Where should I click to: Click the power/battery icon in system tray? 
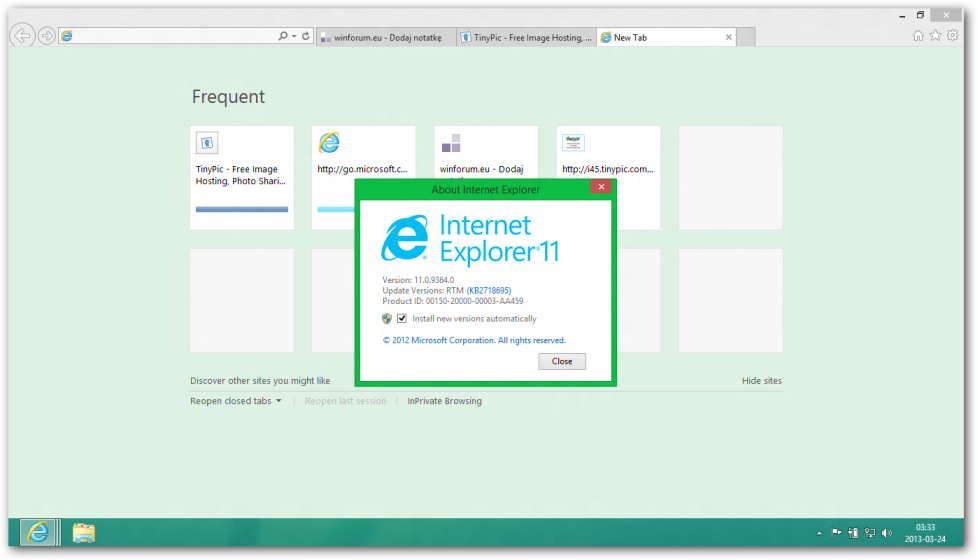(853, 533)
